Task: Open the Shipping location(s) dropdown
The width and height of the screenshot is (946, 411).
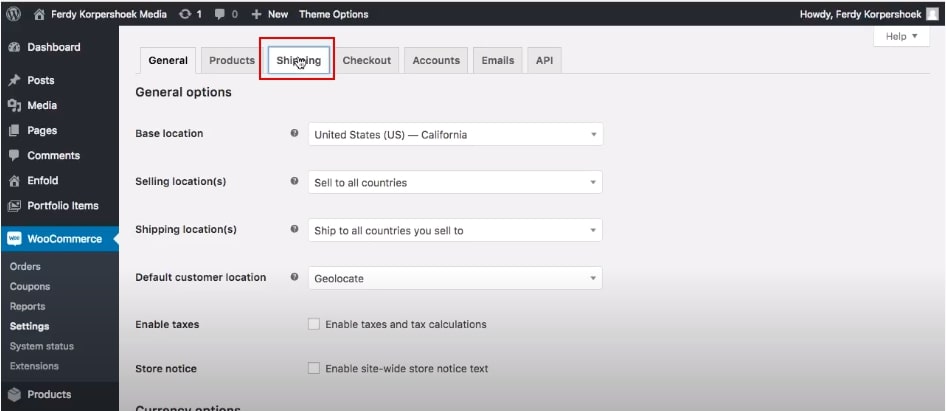Action: (456, 230)
